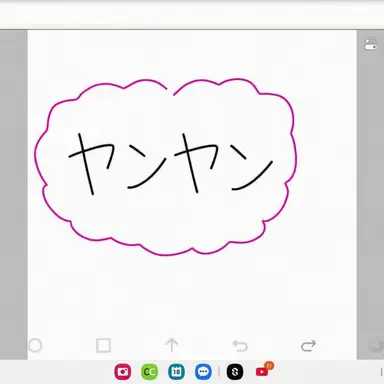Open the green CC app in taskbar
The height and width of the screenshot is (384, 384).
pos(150,372)
